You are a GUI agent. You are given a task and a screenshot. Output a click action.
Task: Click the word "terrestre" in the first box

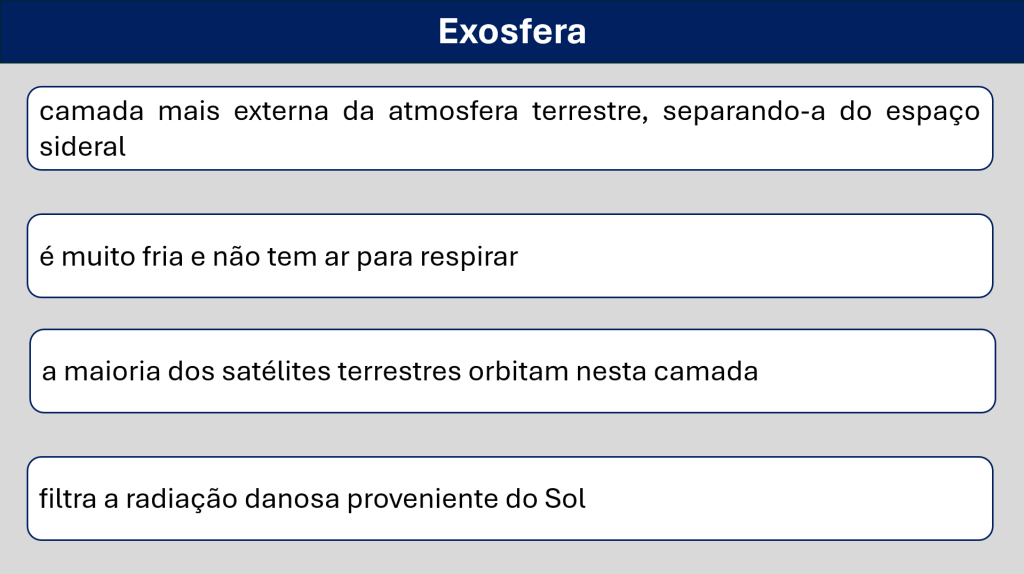pos(583,111)
